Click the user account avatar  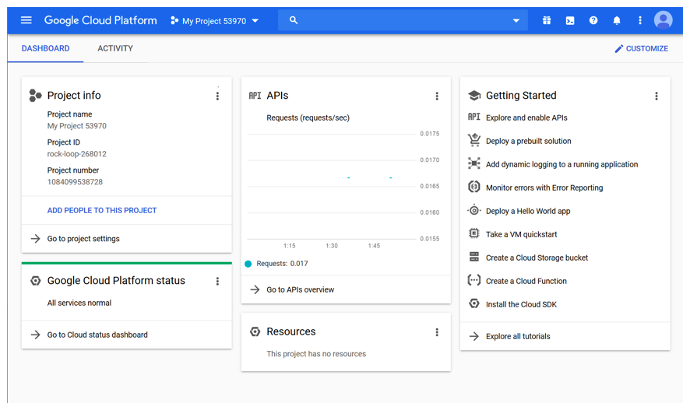[663, 20]
